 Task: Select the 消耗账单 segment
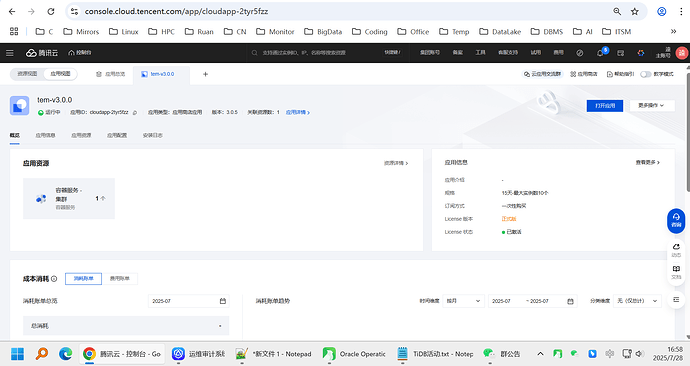click(x=84, y=278)
